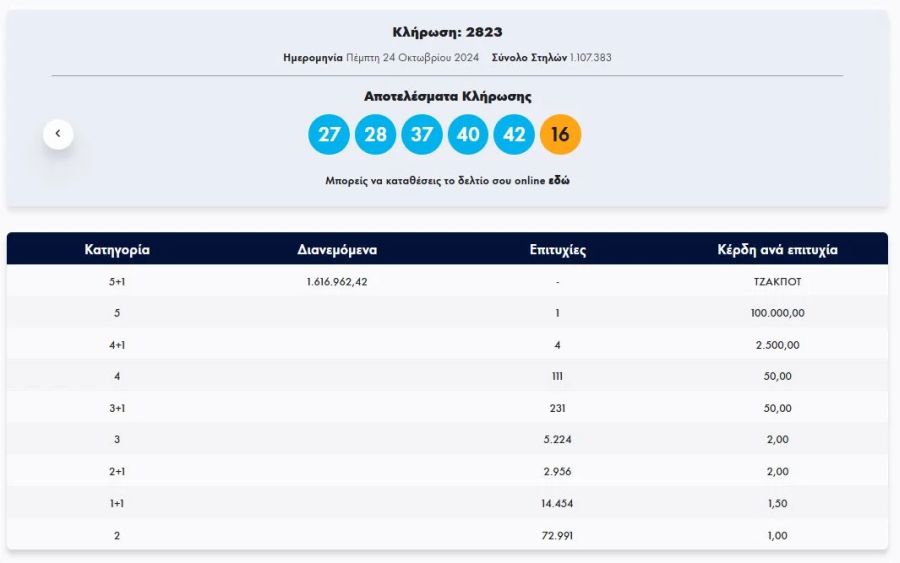This screenshot has width=900, height=563.
Task: Click the blue ball number 27
Action: (x=329, y=135)
